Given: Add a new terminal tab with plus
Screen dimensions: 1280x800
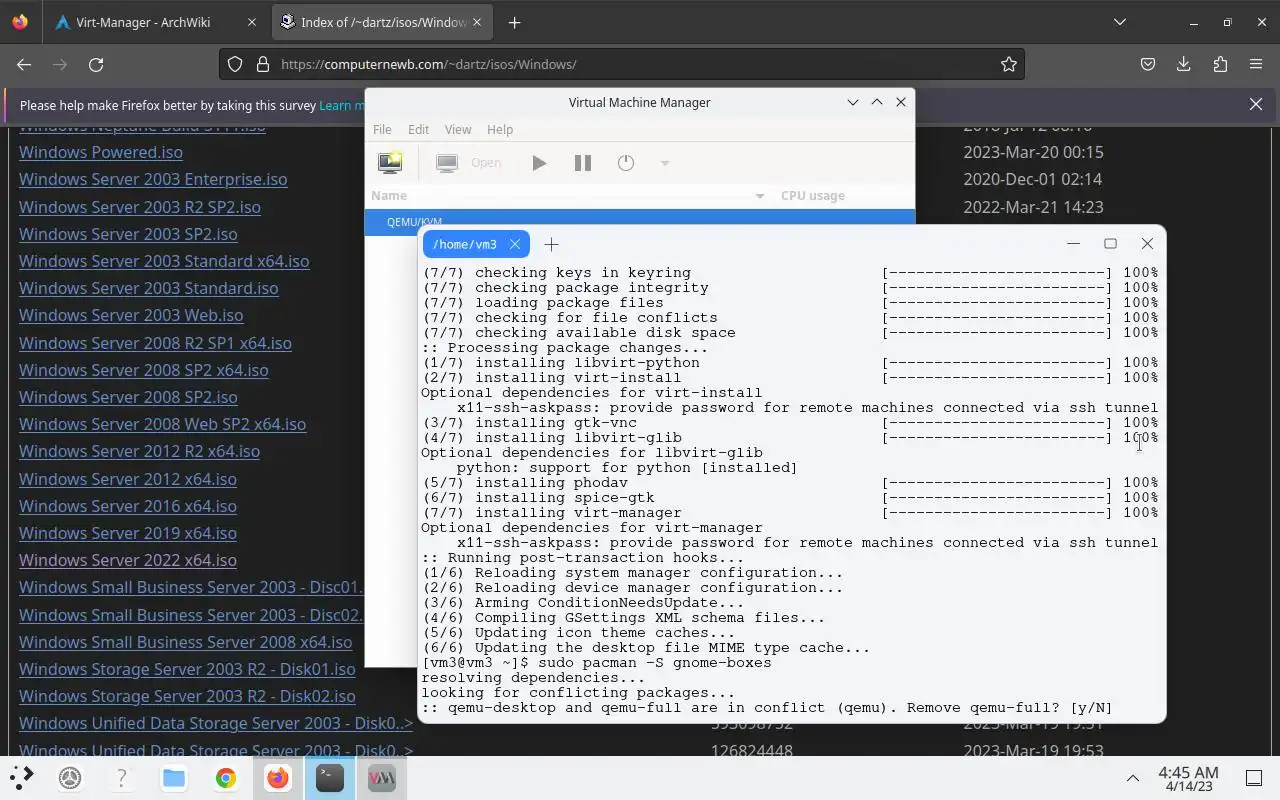Looking at the screenshot, I should [551, 244].
